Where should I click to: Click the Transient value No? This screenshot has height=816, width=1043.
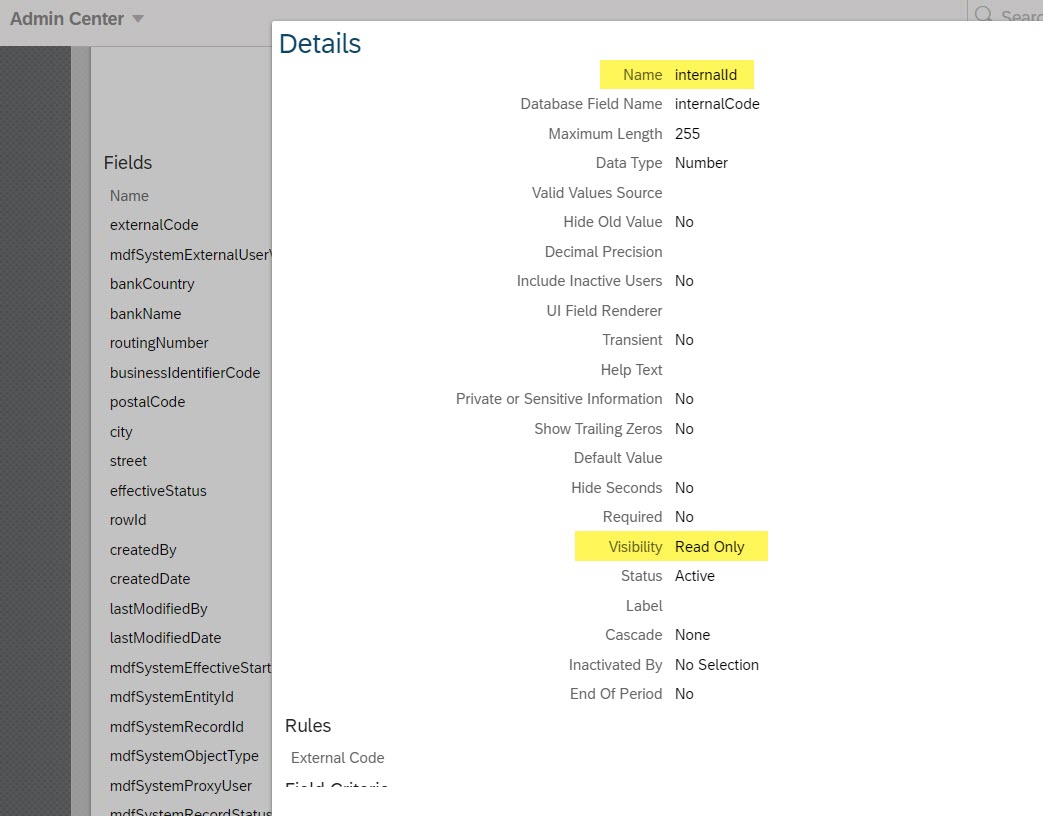coord(684,340)
